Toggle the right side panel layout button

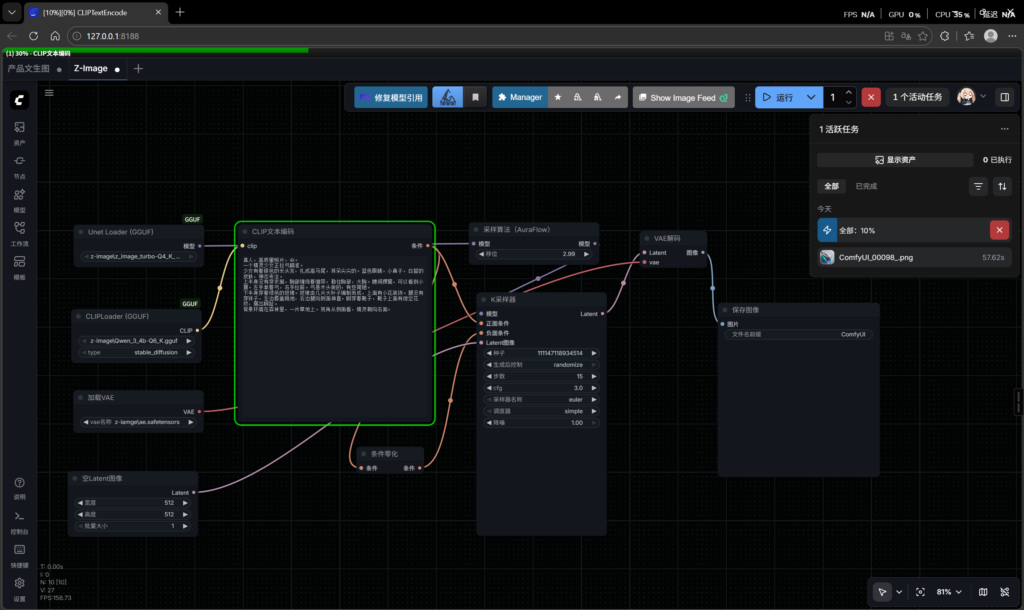1005,97
